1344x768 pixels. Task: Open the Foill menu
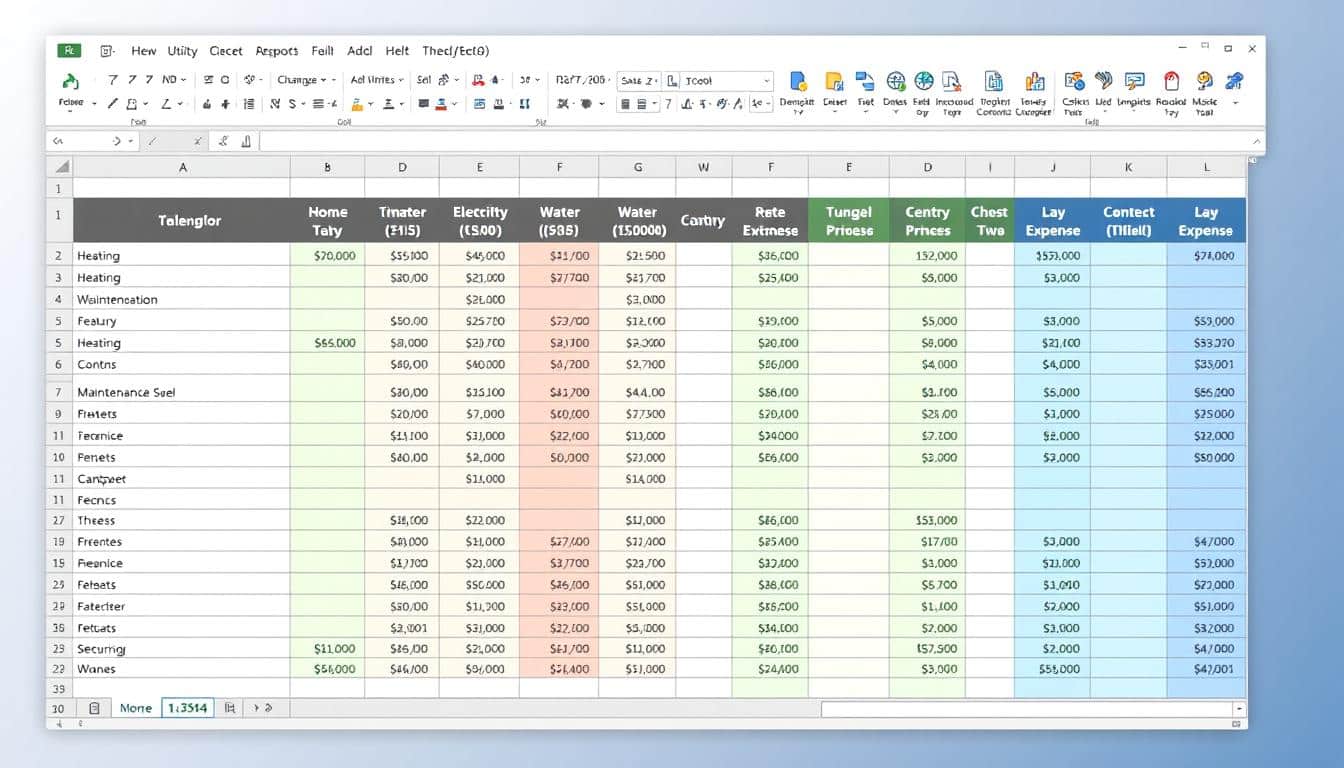point(322,51)
